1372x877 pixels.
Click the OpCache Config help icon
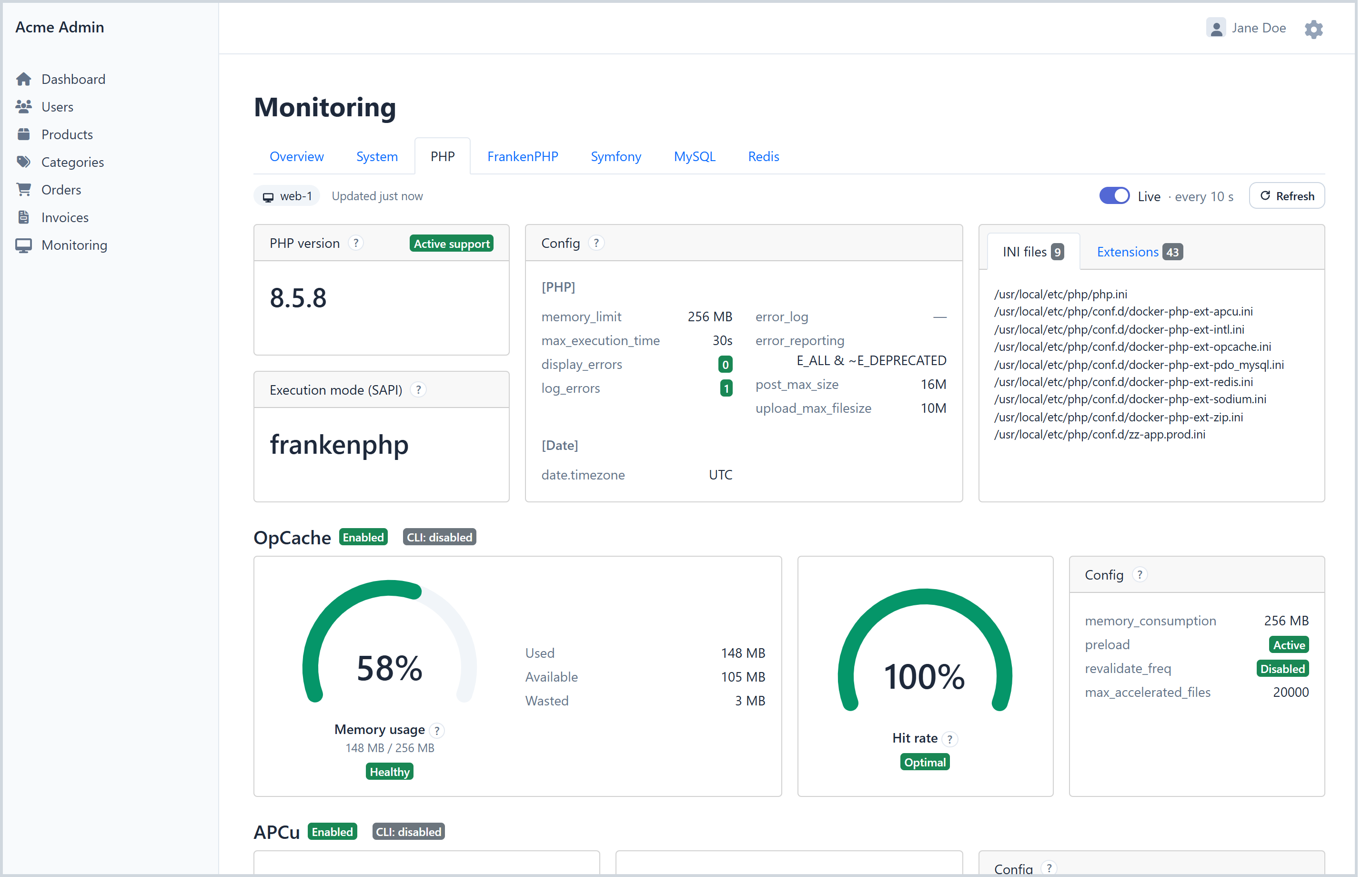(1140, 575)
